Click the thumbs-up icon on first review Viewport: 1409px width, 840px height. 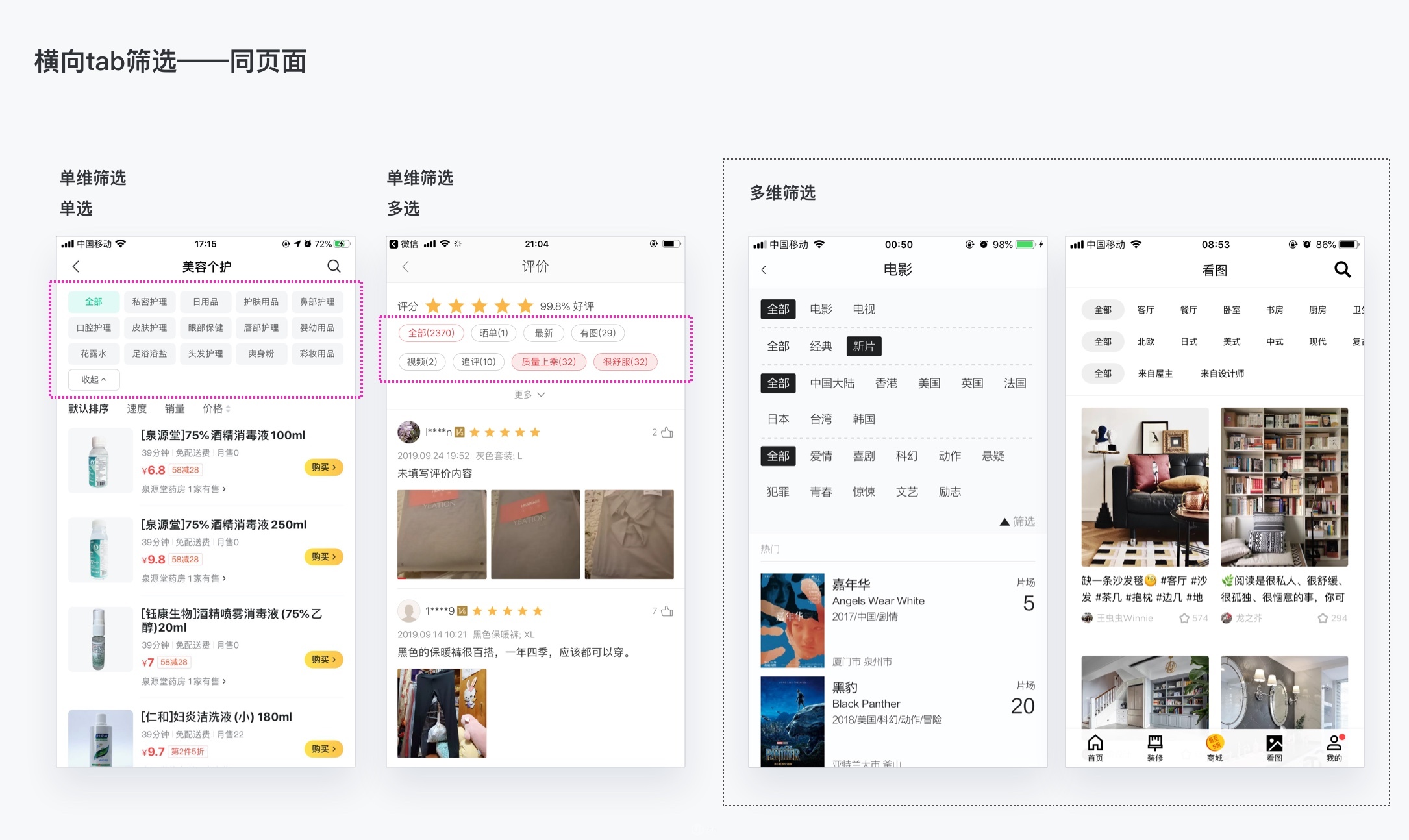click(667, 432)
